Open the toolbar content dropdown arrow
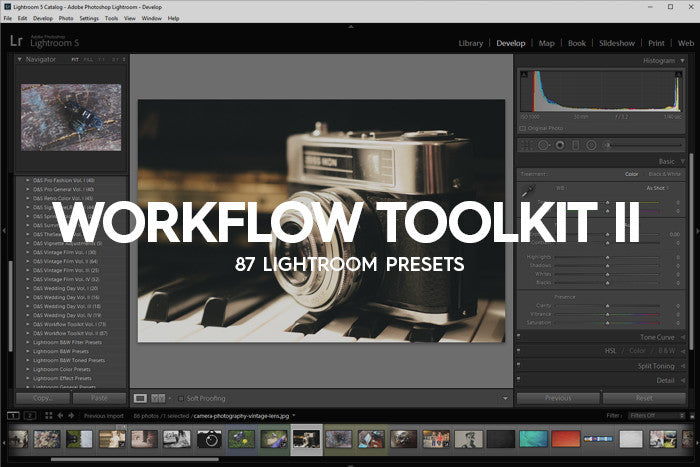Screen dimensions: 700x467 coord(505,398)
